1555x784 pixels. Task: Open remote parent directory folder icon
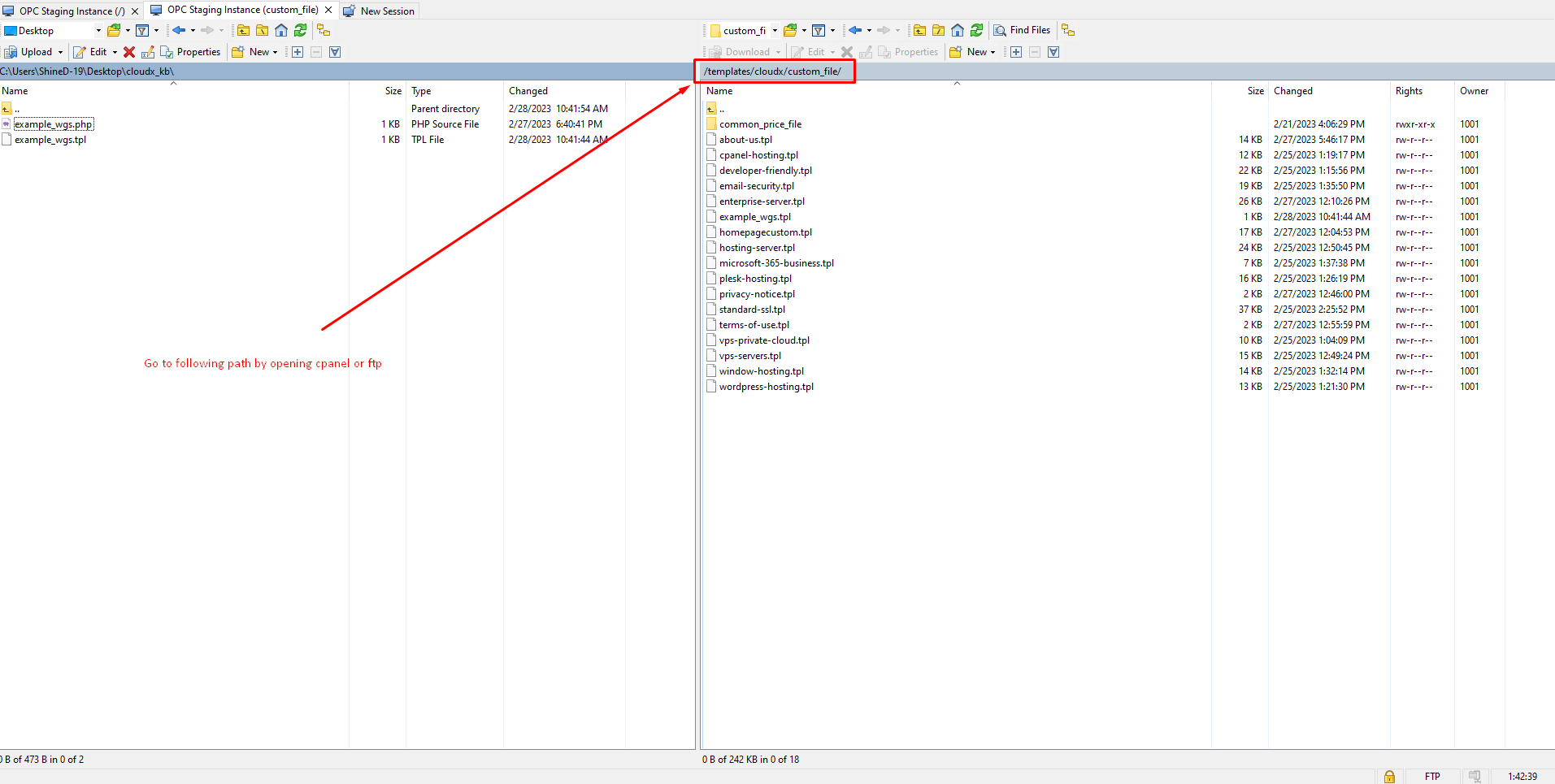point(919,30)
